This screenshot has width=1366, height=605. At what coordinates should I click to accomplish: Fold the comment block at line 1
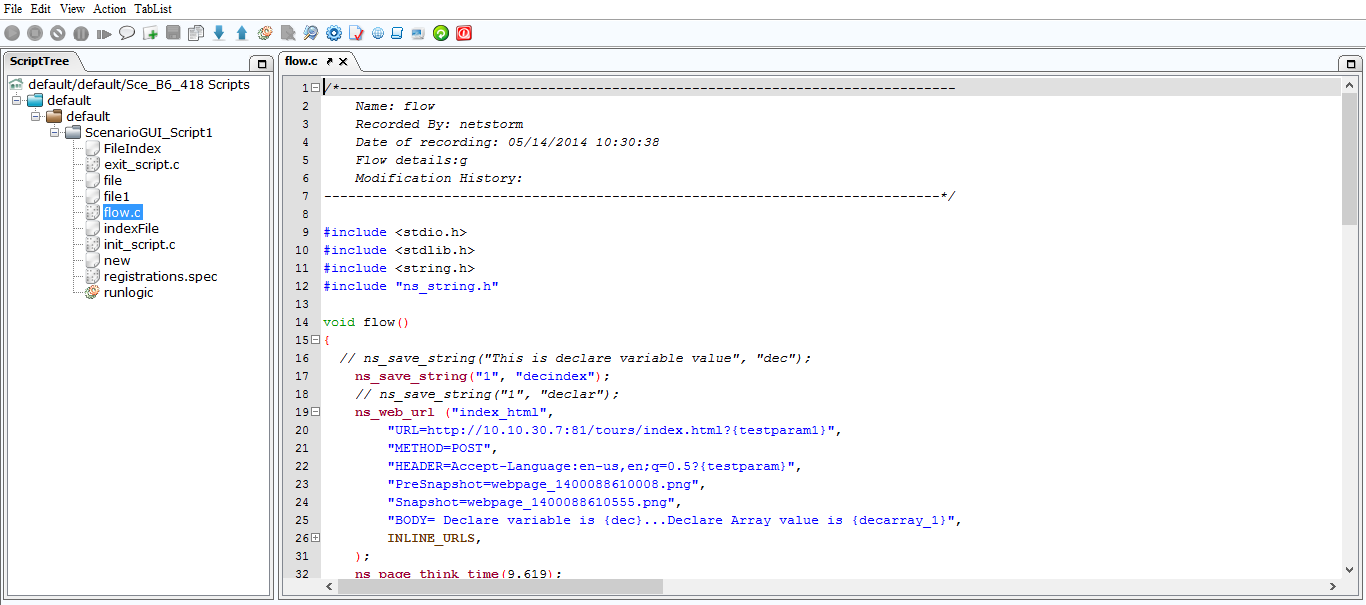[316, 88]
